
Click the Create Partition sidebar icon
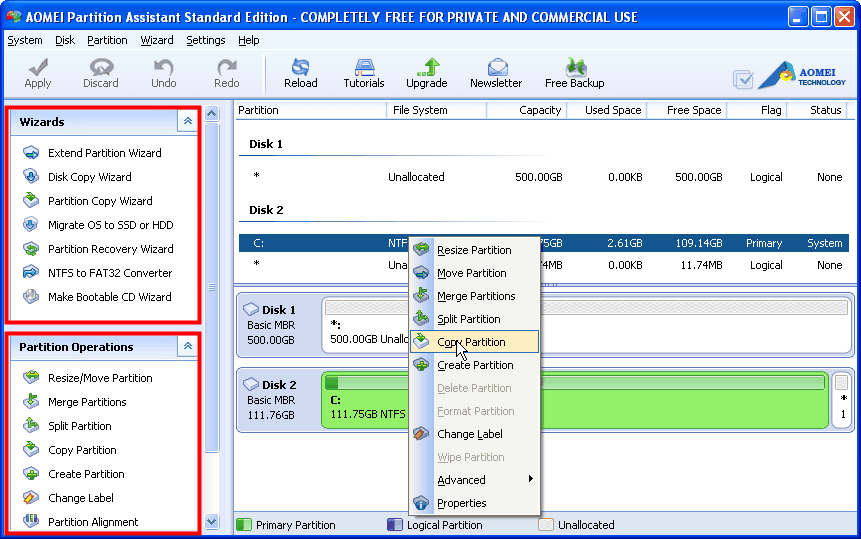coord(31,473)
